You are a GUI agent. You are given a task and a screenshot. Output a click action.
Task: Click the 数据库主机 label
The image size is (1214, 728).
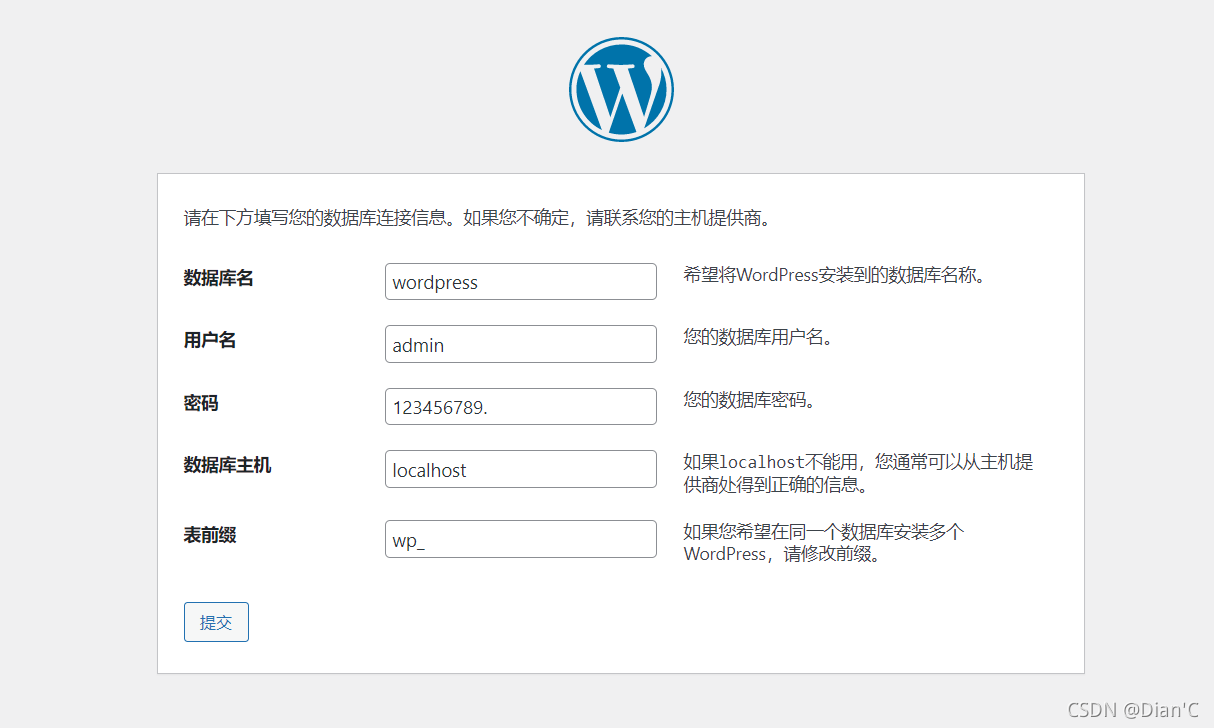(227, 465)
